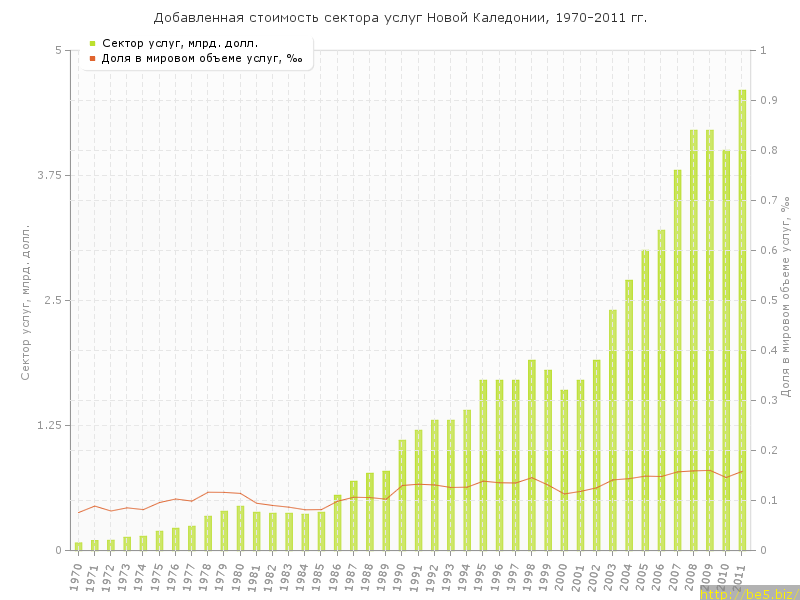Select the tallest green bar for 2011
Viewport: 800px width, 600px height.
tap(742, 320)
